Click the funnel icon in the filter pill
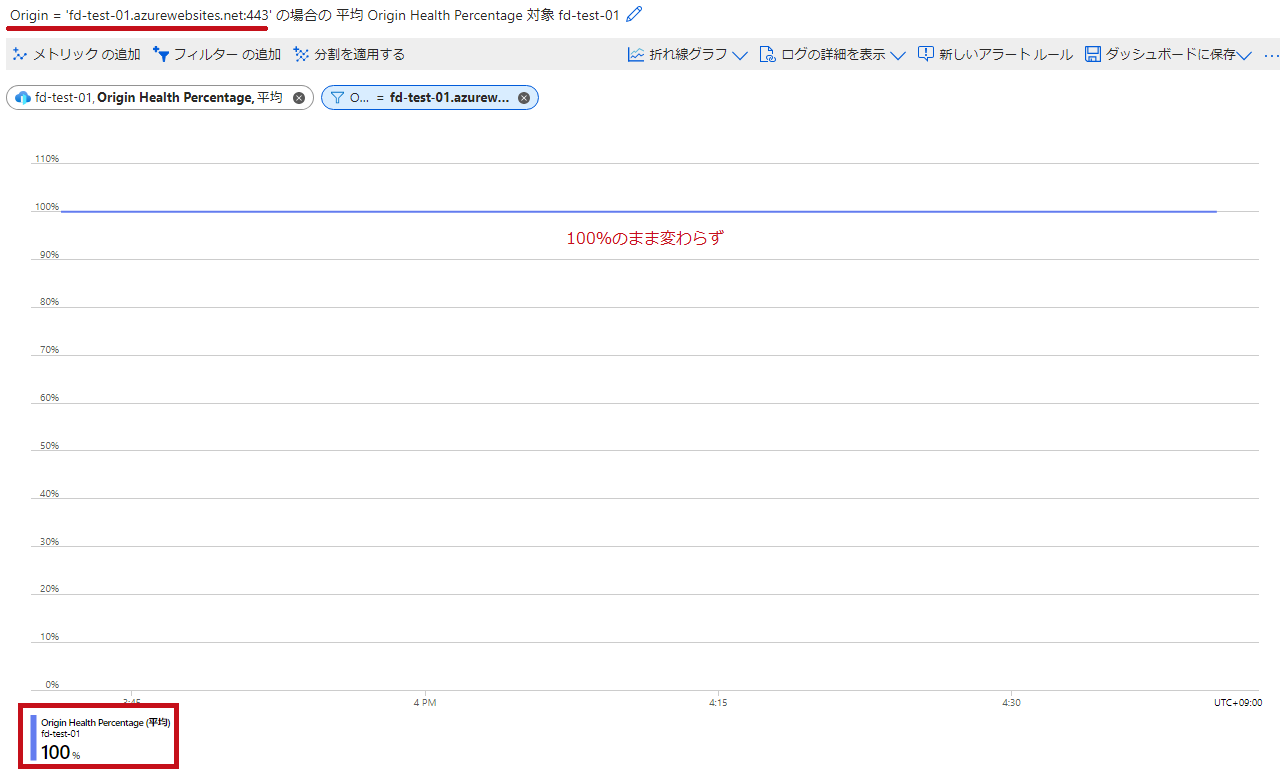The width and height of the screenshot is (1280, 774). click(337, 98)
